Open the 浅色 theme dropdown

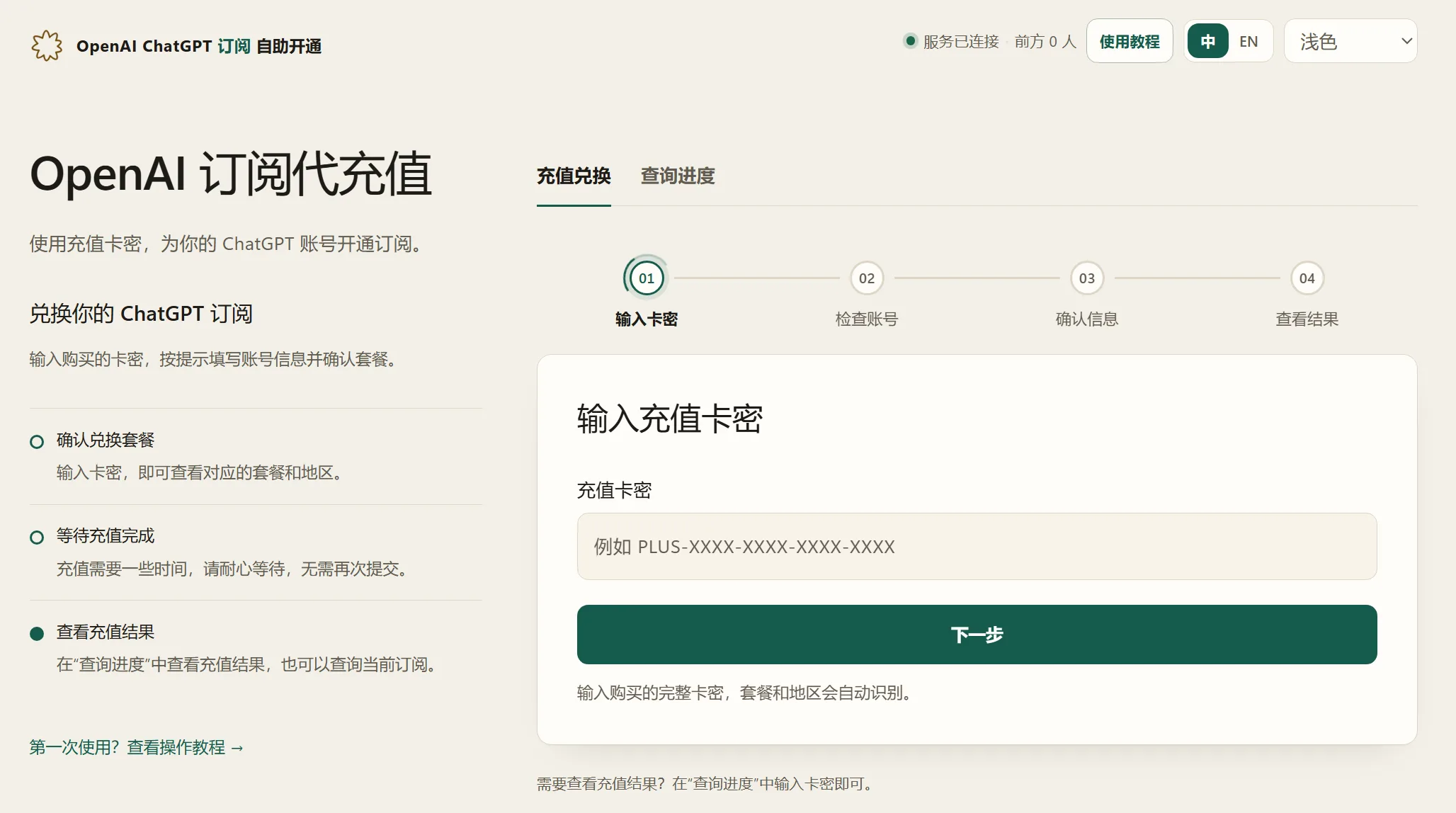pos(1350,41)
